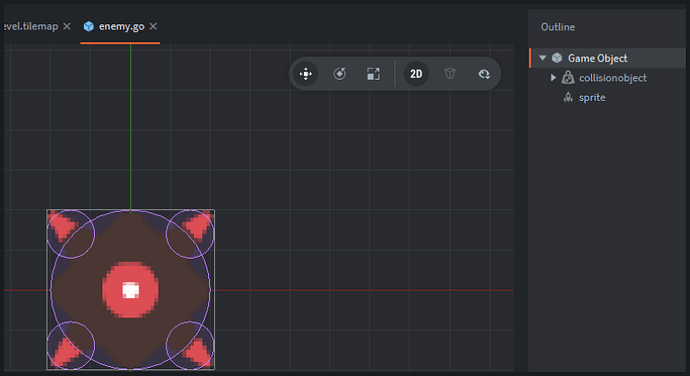
Task: Expand the collisionobject node arrow
Action: tap(553, 77)
